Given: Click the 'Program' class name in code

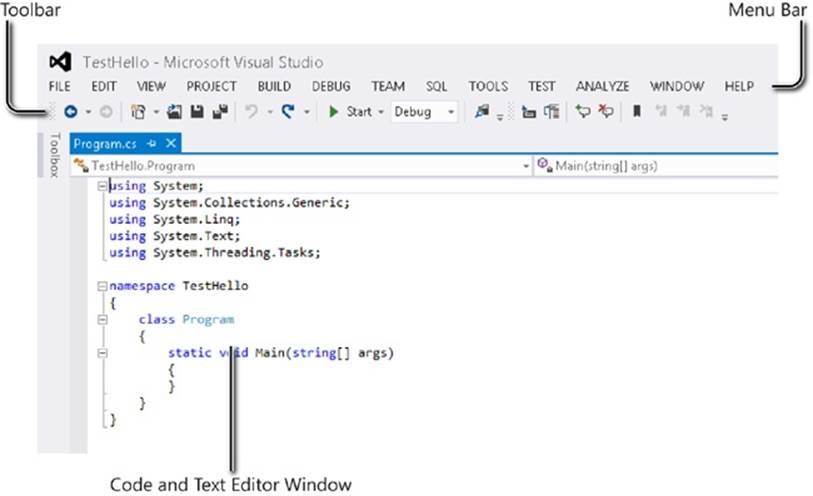Looking at the screenshot, I should (208, 319).
